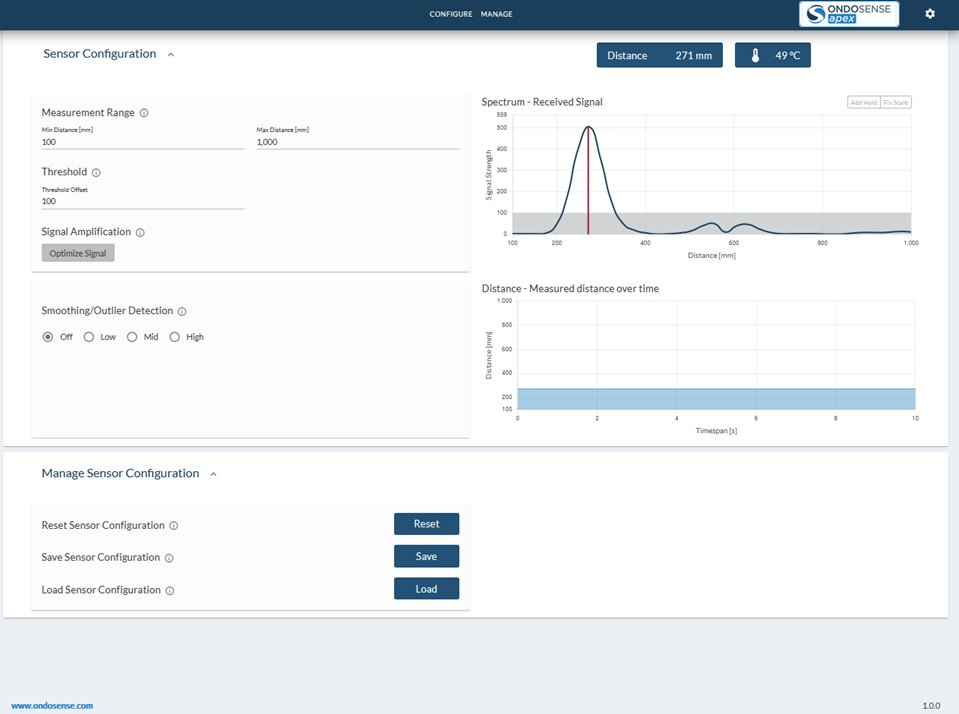Viewport: 959px width, 714px height.
Task: Visit the www.ondosense.com link
Action: point(52,705)
